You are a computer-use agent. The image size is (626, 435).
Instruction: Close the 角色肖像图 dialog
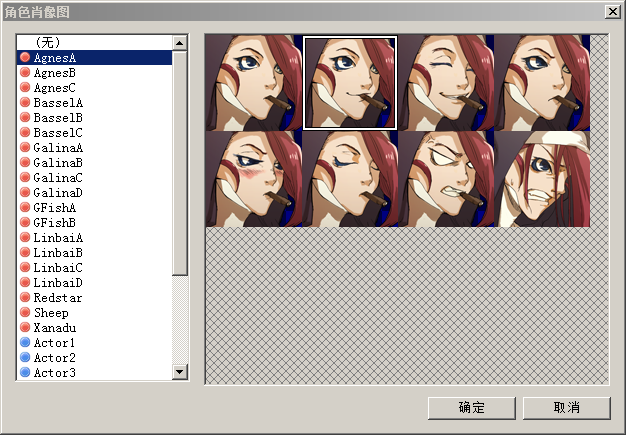point(613,12)
